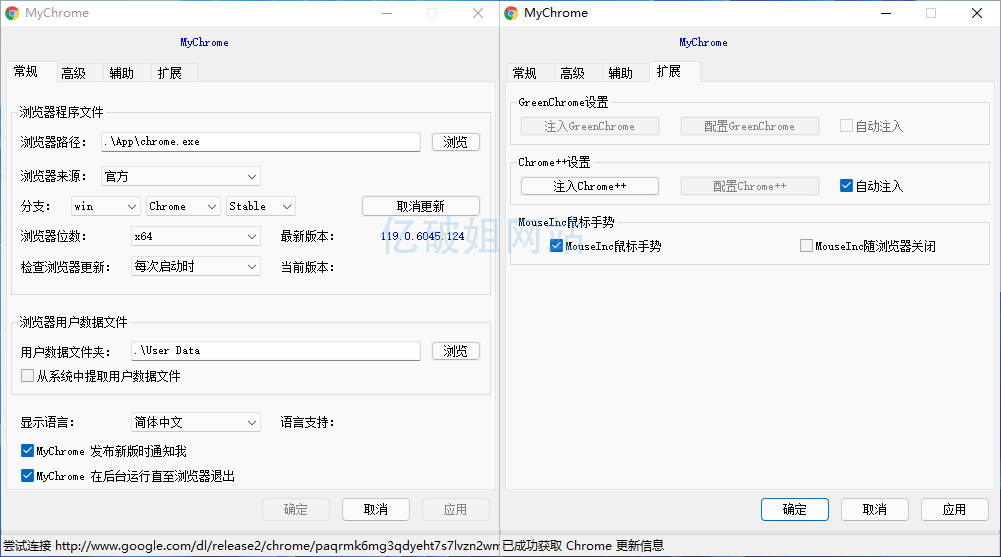The width and height of the screenshot is (1001, 557).
Task: Close the right MyChrome window
Action: point(977,13)
